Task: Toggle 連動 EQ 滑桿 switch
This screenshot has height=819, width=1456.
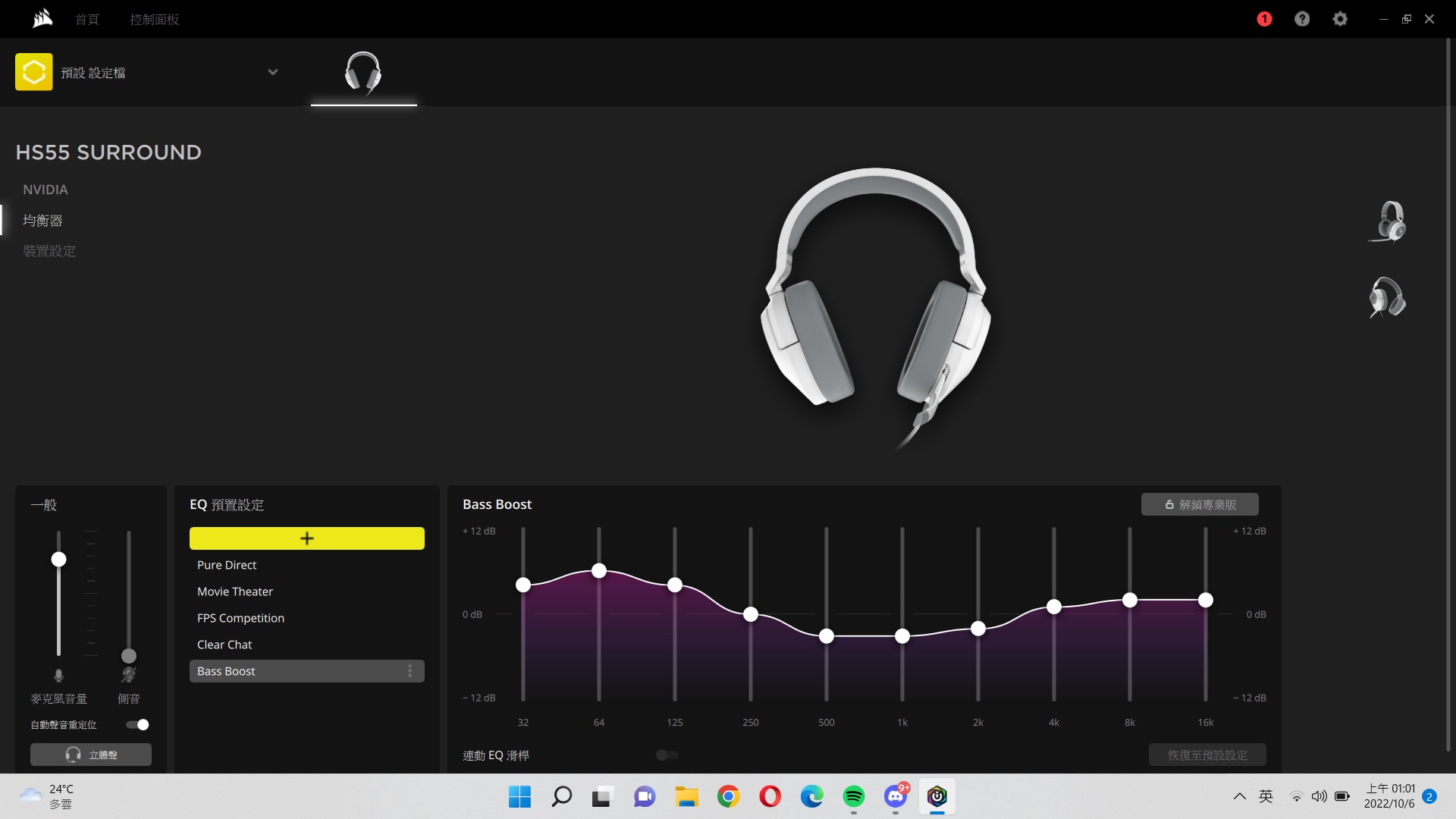Action: (x=667, y=755)
